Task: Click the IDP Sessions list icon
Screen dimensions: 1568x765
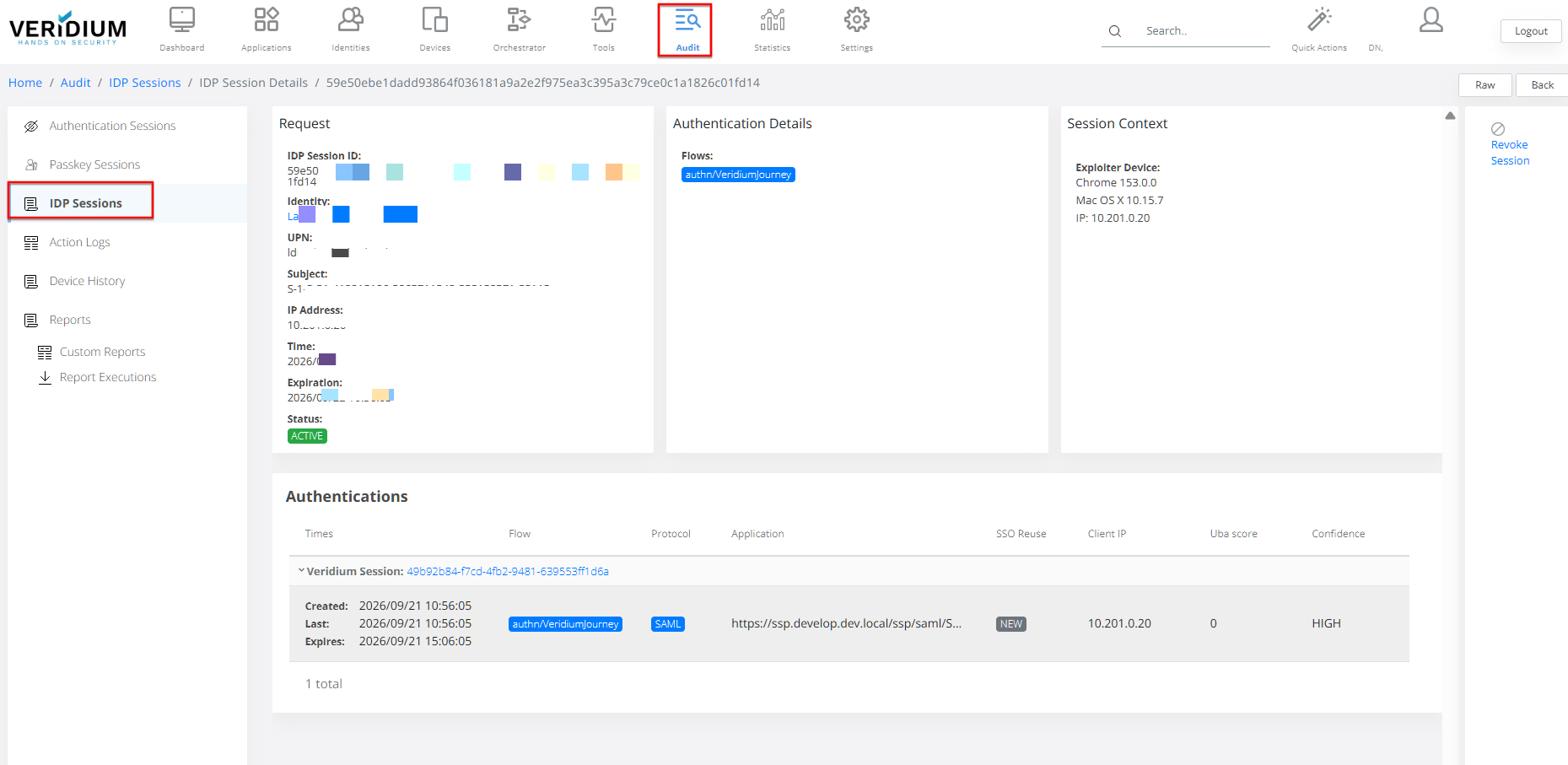Action: [x=31, y=204]
